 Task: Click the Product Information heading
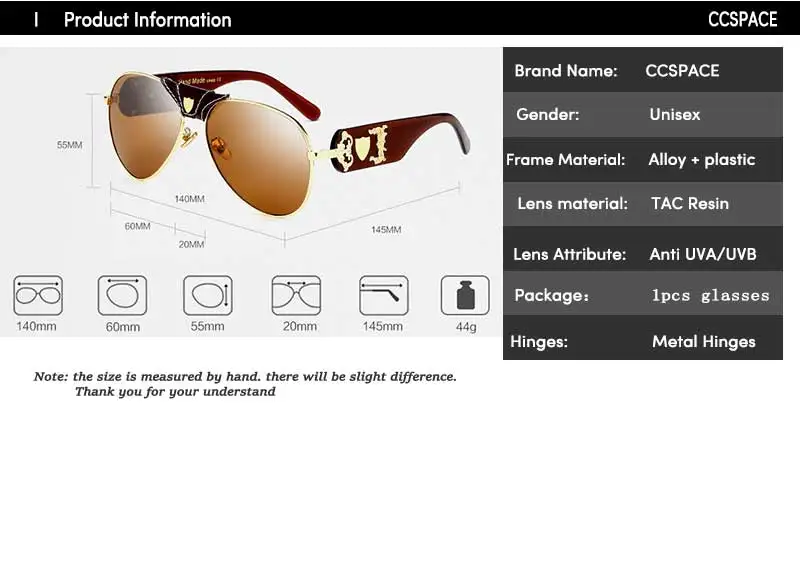point(147,20)
